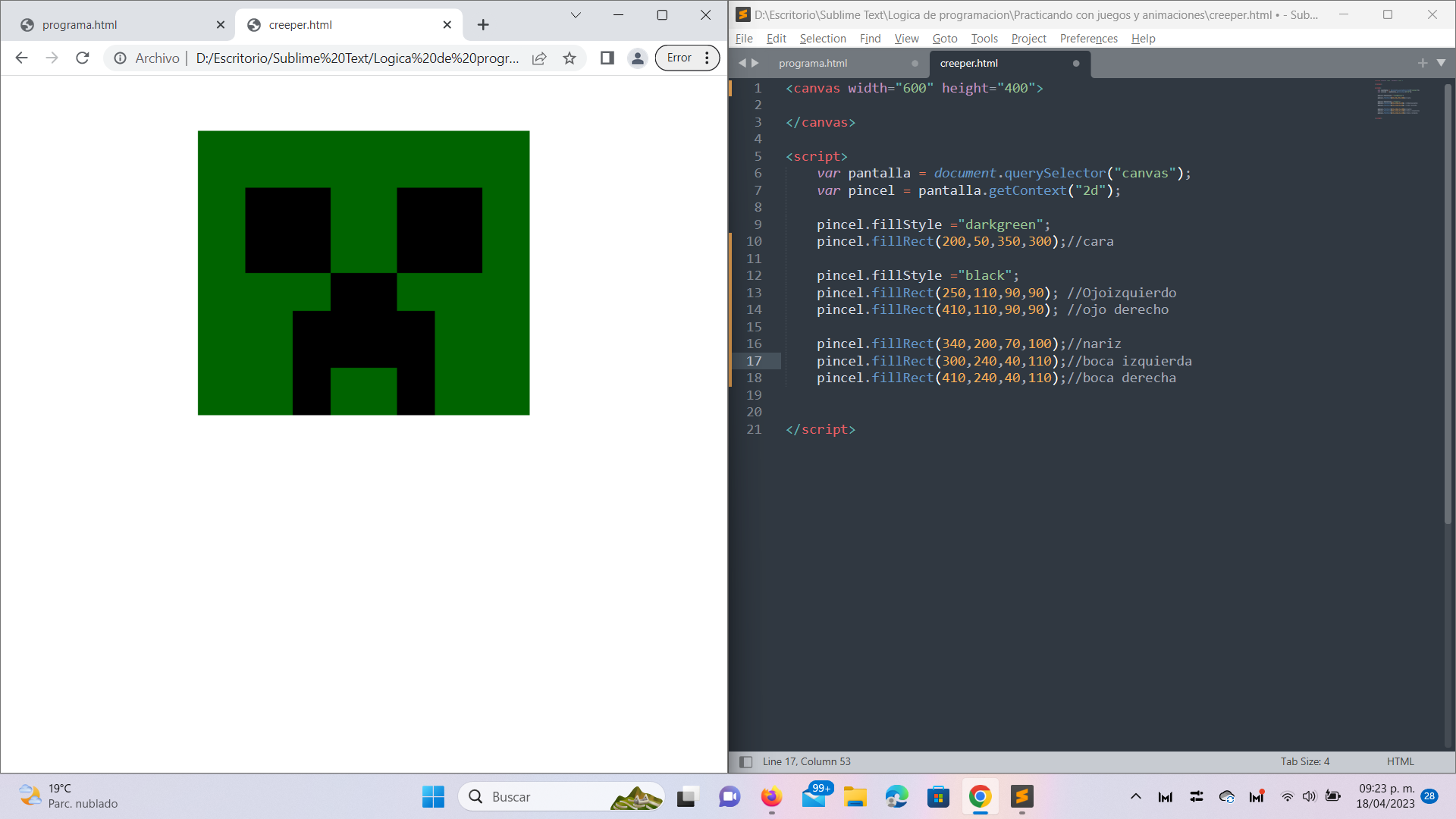Expand the Sublime tab list dropdown
Viewport: 1456px width, 819px height.
coord(1441,63)
